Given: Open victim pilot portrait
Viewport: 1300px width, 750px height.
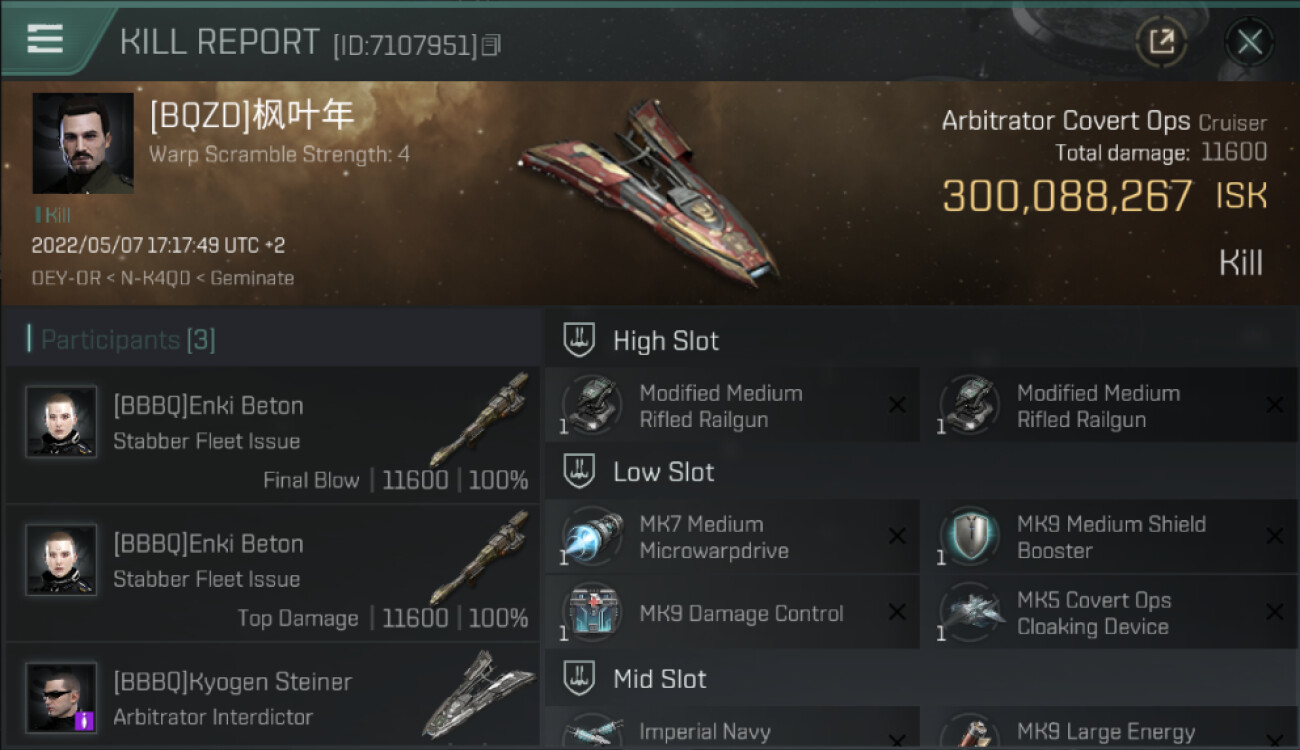Looking at the screenshot, I should (x=83, y=143).
